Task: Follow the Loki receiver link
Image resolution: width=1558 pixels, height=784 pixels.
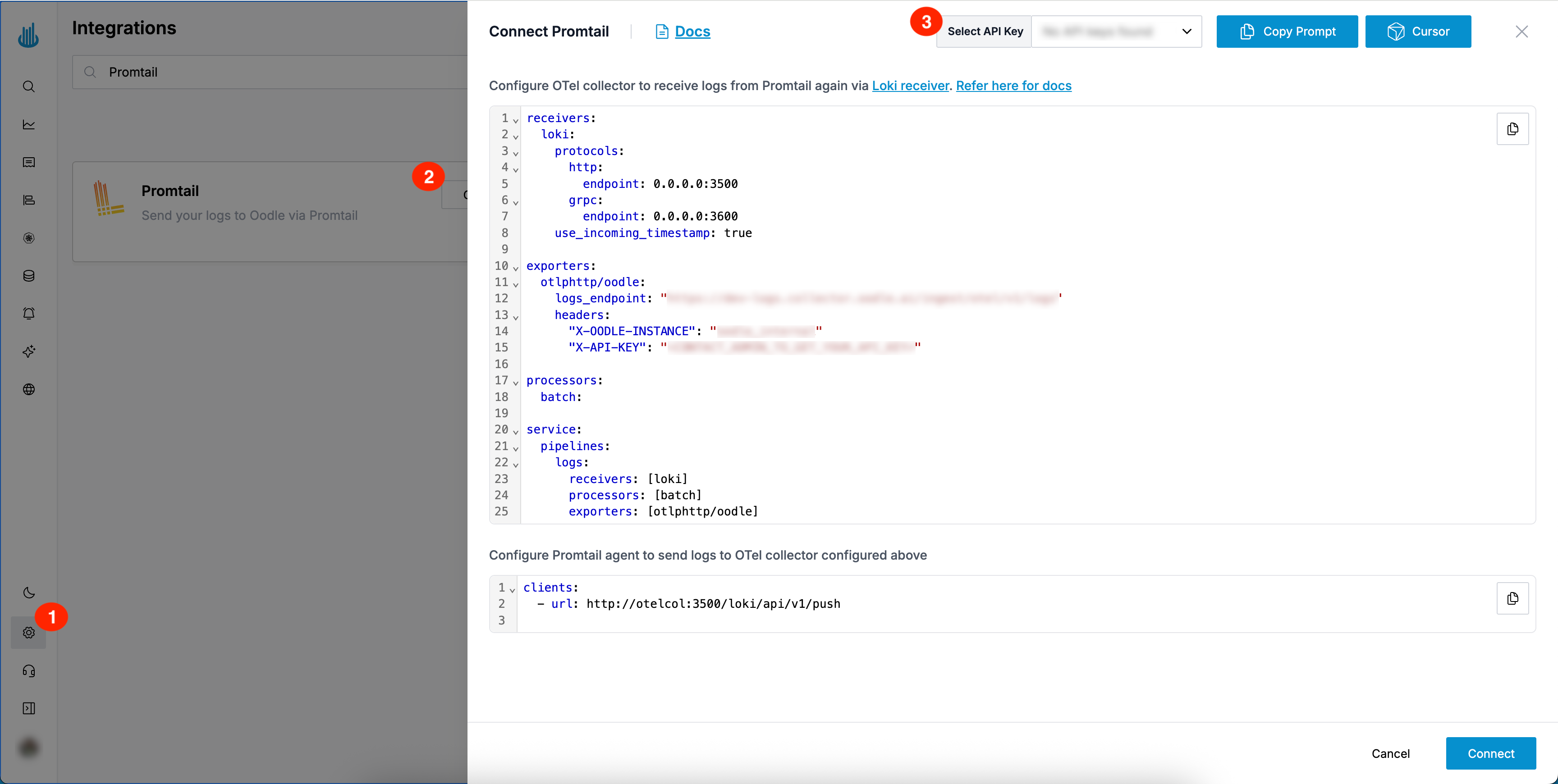Action: coord(910,86)
